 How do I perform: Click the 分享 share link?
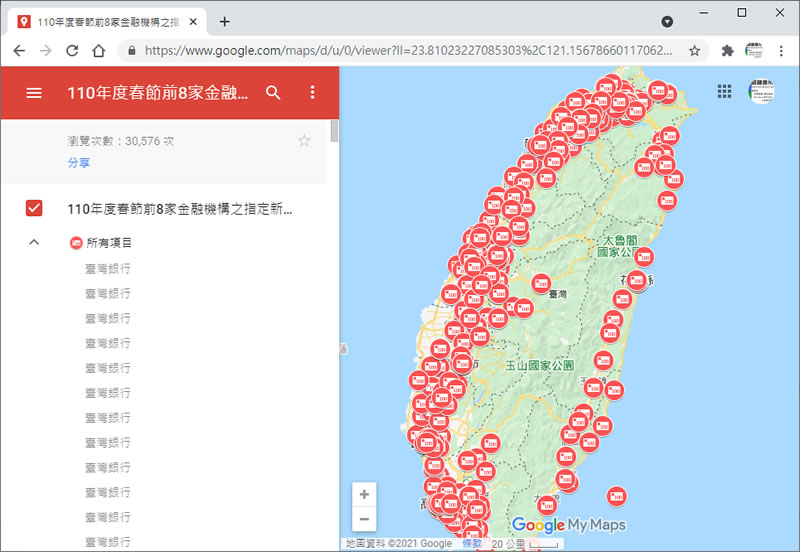[79, 163]
